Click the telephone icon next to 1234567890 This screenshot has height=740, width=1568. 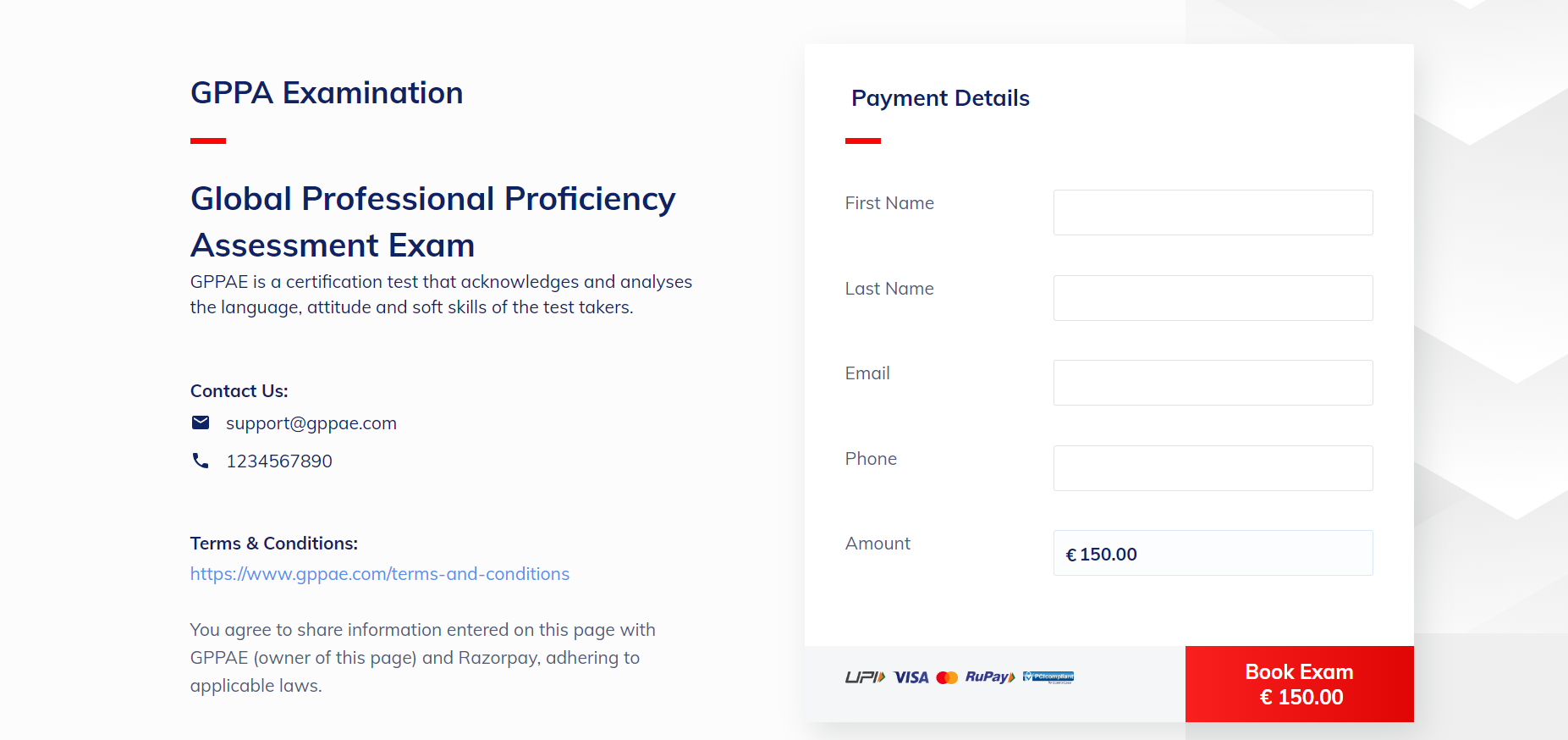point(201,461)
